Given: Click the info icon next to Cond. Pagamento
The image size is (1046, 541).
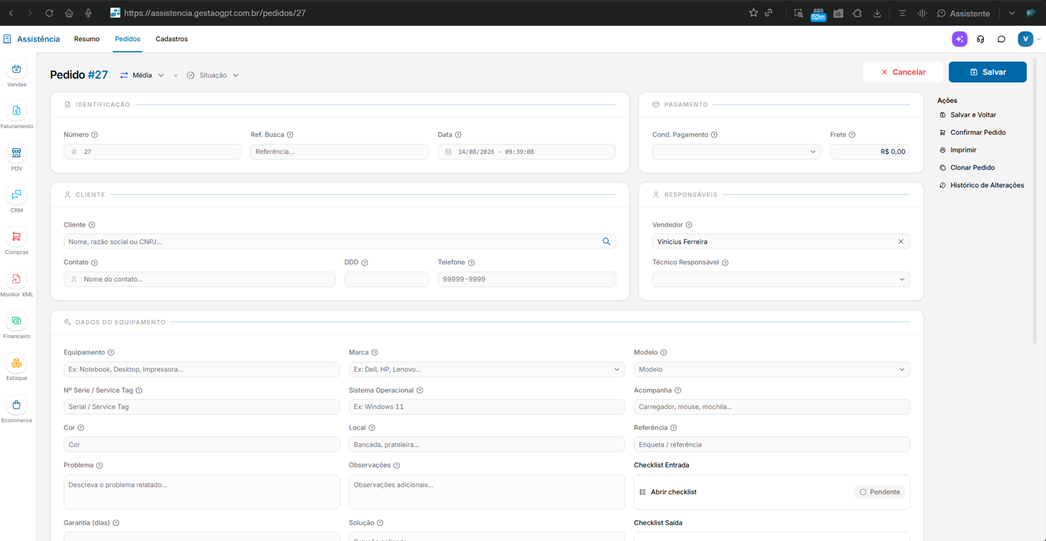Looking at the screenshot, I should 714,135.
